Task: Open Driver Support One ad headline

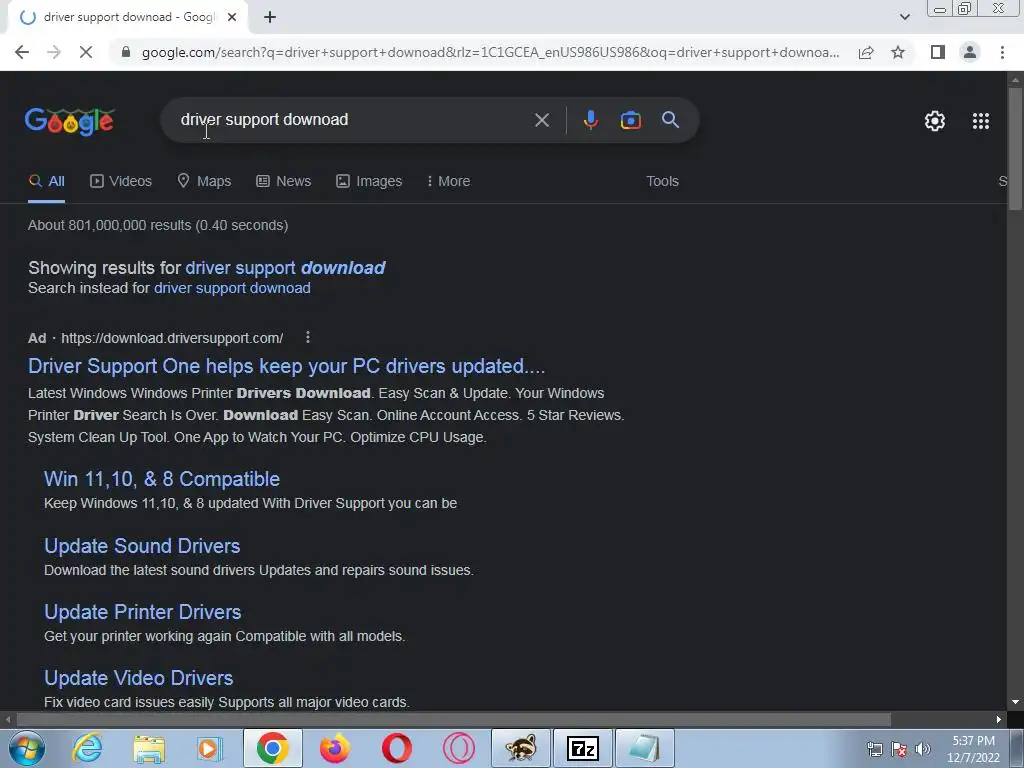Action: [x=286, y=366]
